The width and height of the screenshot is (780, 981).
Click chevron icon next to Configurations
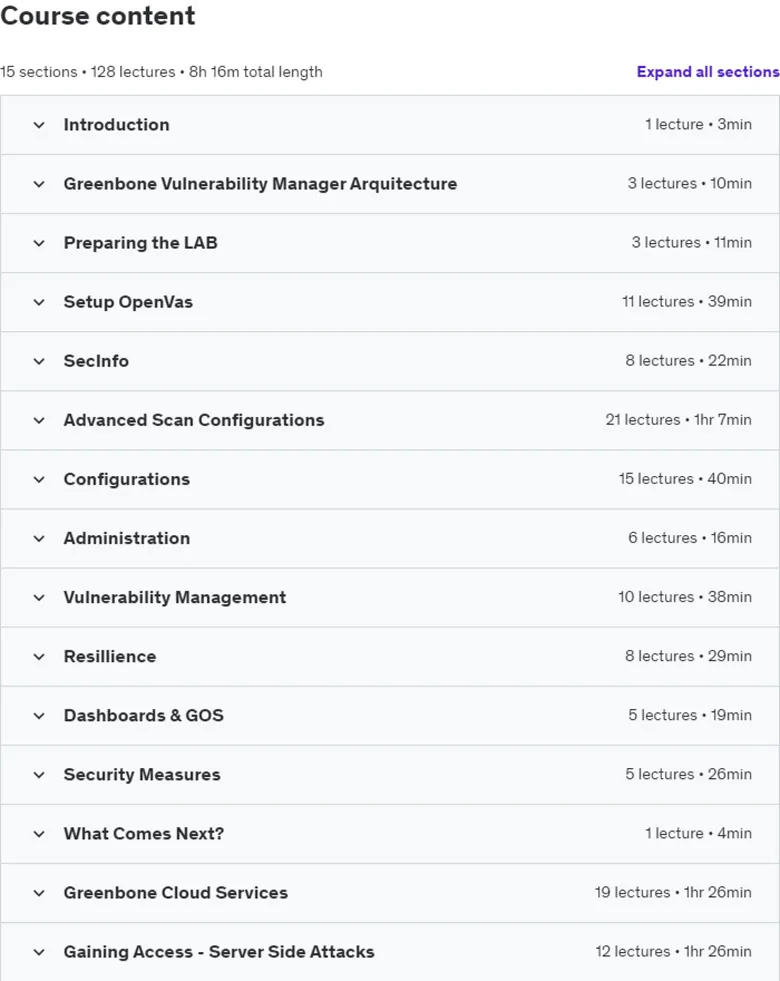click(x=39, y=479)
